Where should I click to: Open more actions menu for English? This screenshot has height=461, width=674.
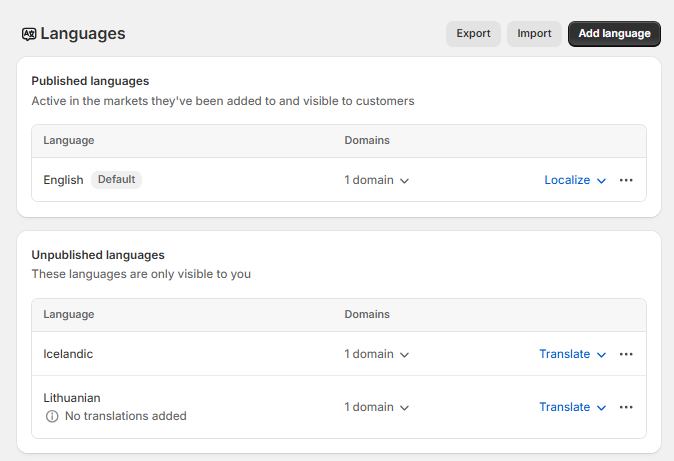(626, 180)
